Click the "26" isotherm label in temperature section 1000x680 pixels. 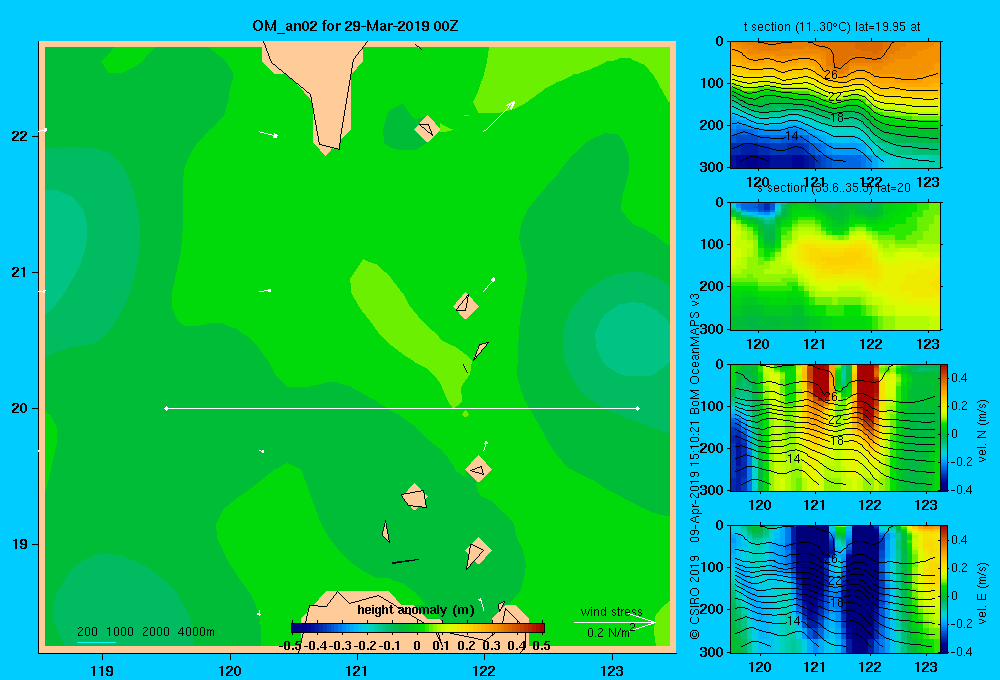pos(830,75)
